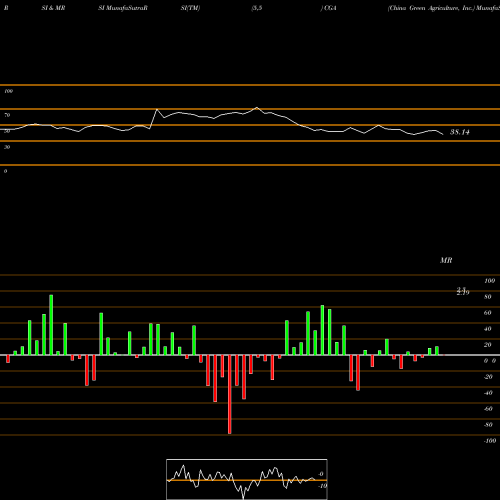Click the MR indicator heading
The width and height of the screenshot is (500, 500).
tap(446, 260)
